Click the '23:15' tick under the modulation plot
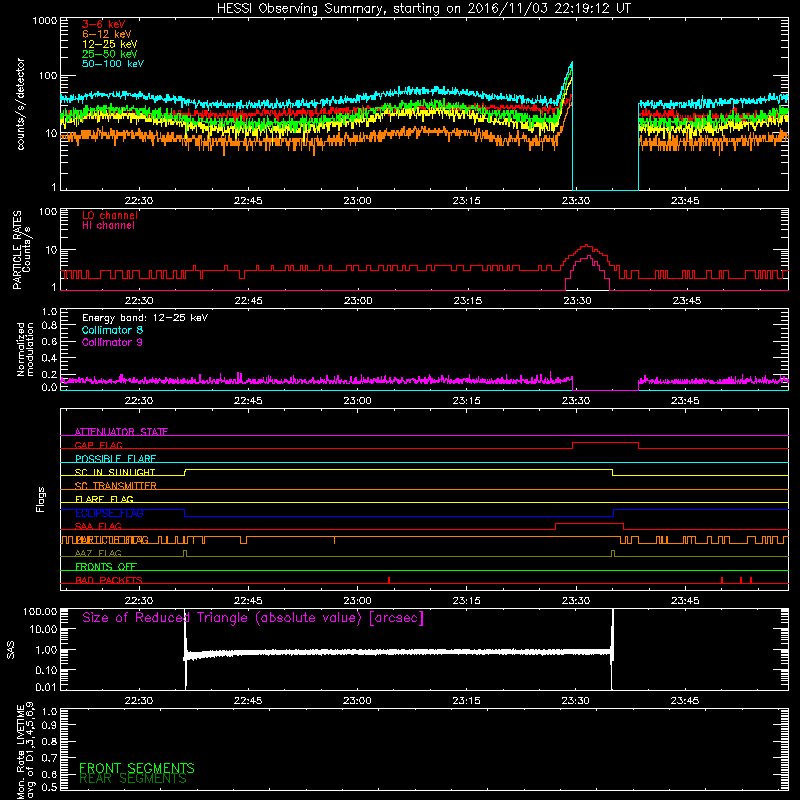 tap(466, 401)
